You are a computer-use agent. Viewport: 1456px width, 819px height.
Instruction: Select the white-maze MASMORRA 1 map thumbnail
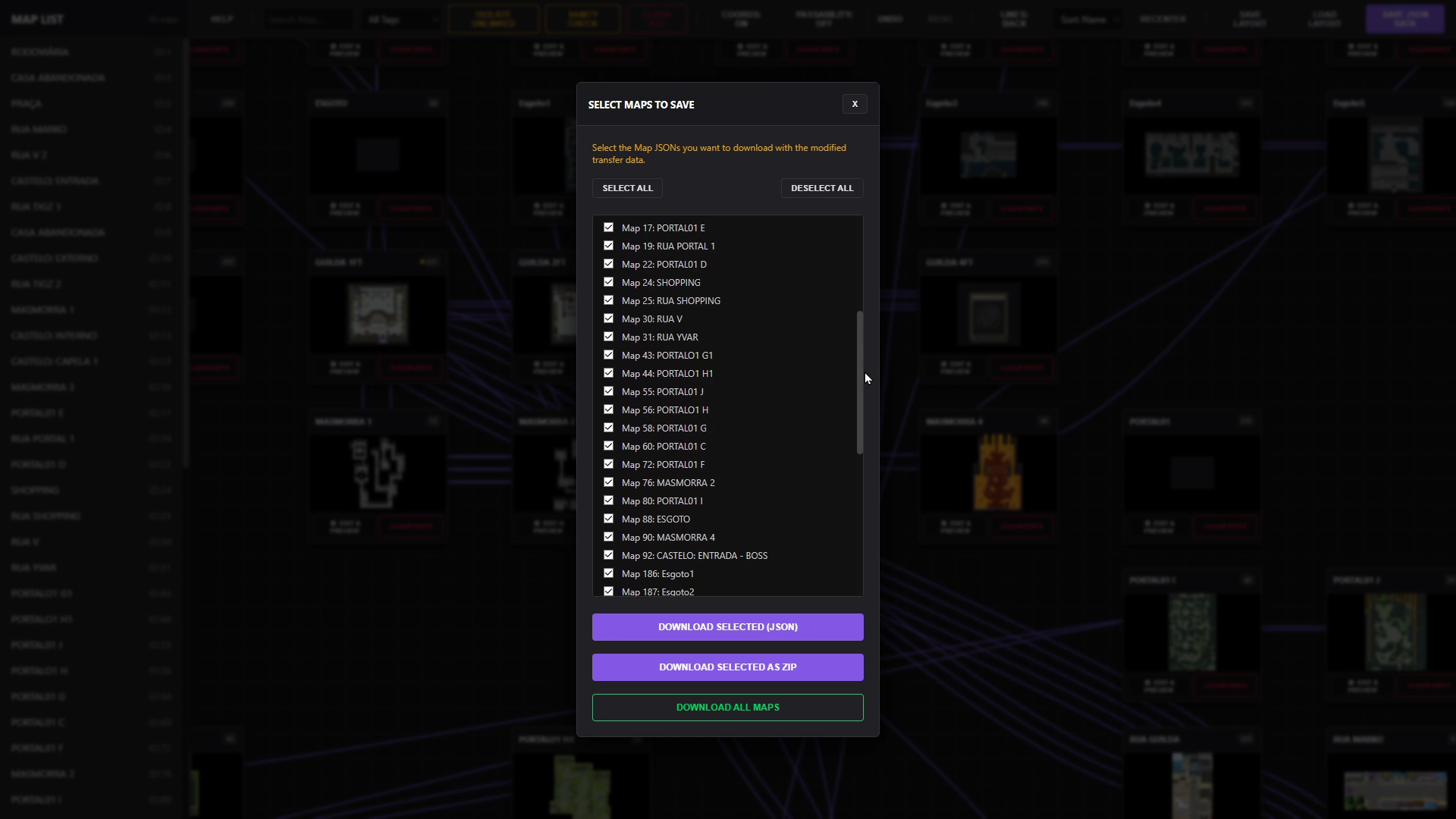click(x=377, y=472)
